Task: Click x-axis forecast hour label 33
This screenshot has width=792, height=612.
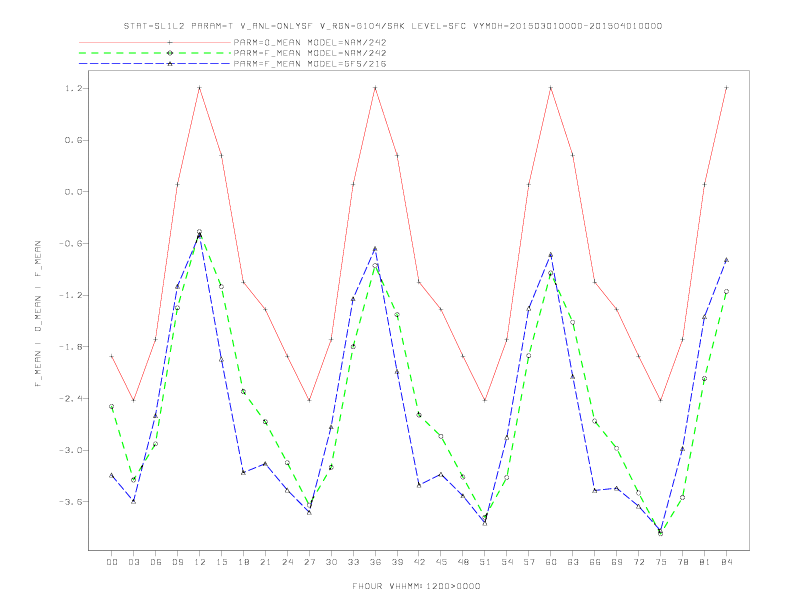Action: [353, 562]
